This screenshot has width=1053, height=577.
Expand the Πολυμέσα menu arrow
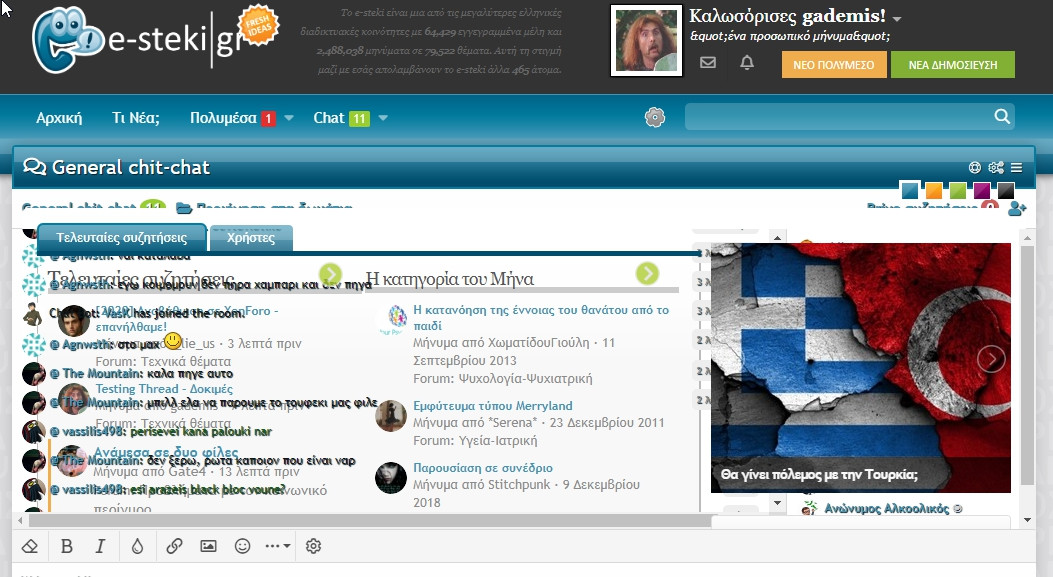289,118
